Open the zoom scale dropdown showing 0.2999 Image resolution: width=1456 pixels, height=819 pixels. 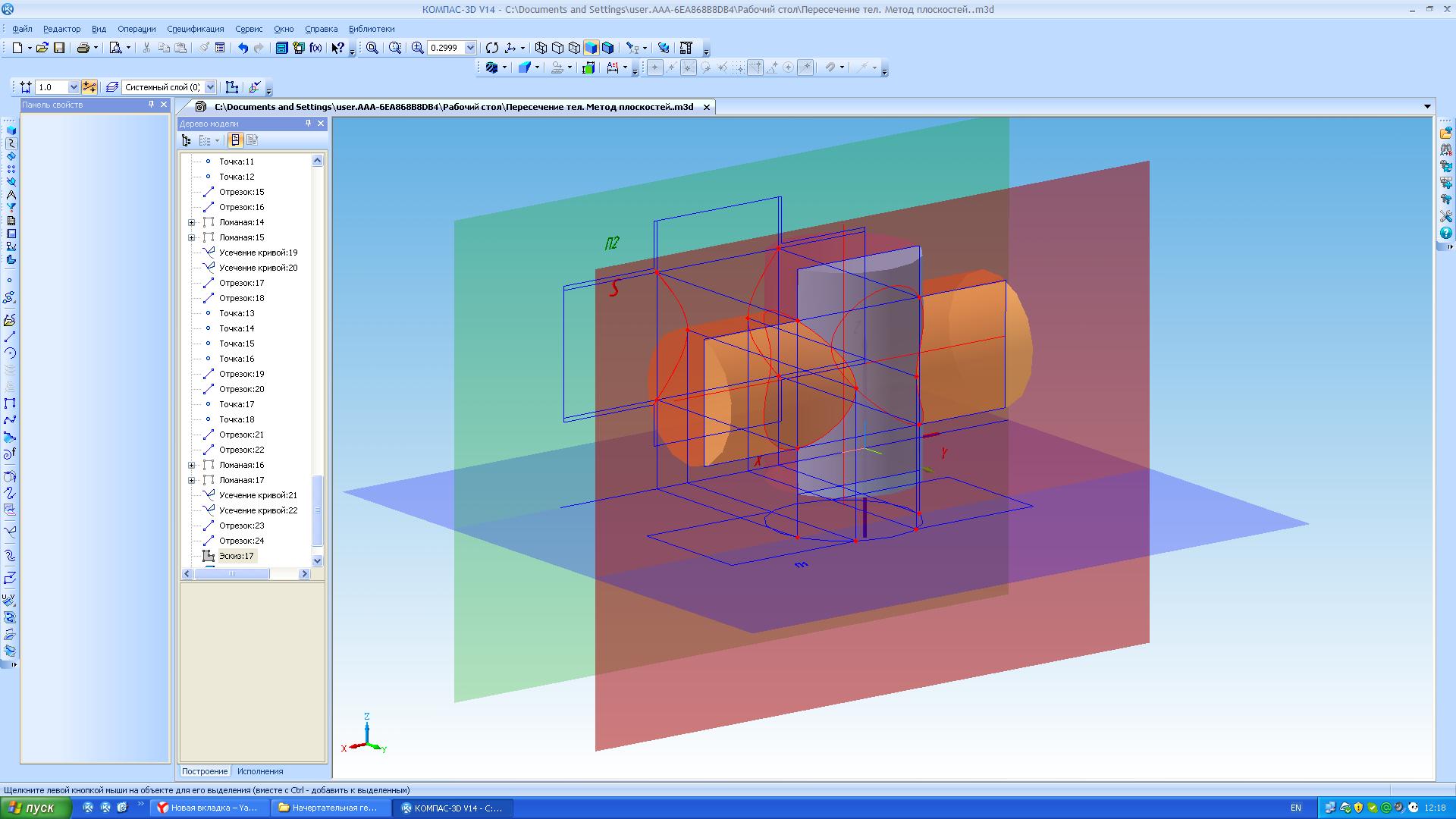coord(470,48)
